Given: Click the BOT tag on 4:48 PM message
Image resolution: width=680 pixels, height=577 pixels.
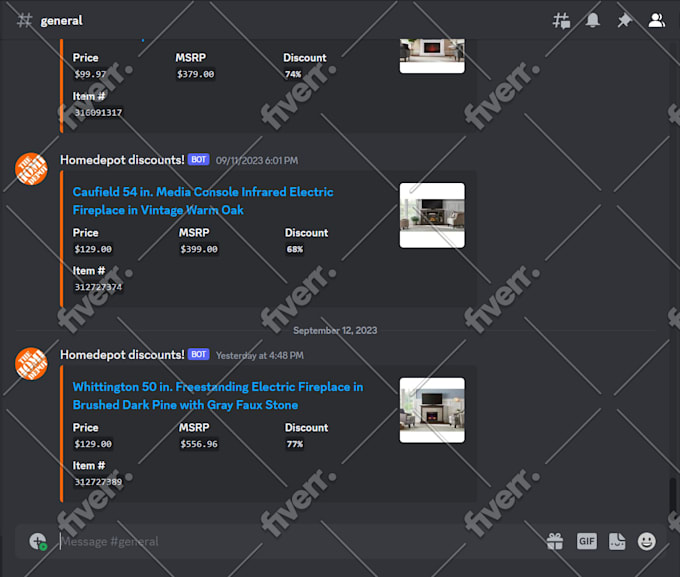Looking at the screenshot, I should 199,354.
